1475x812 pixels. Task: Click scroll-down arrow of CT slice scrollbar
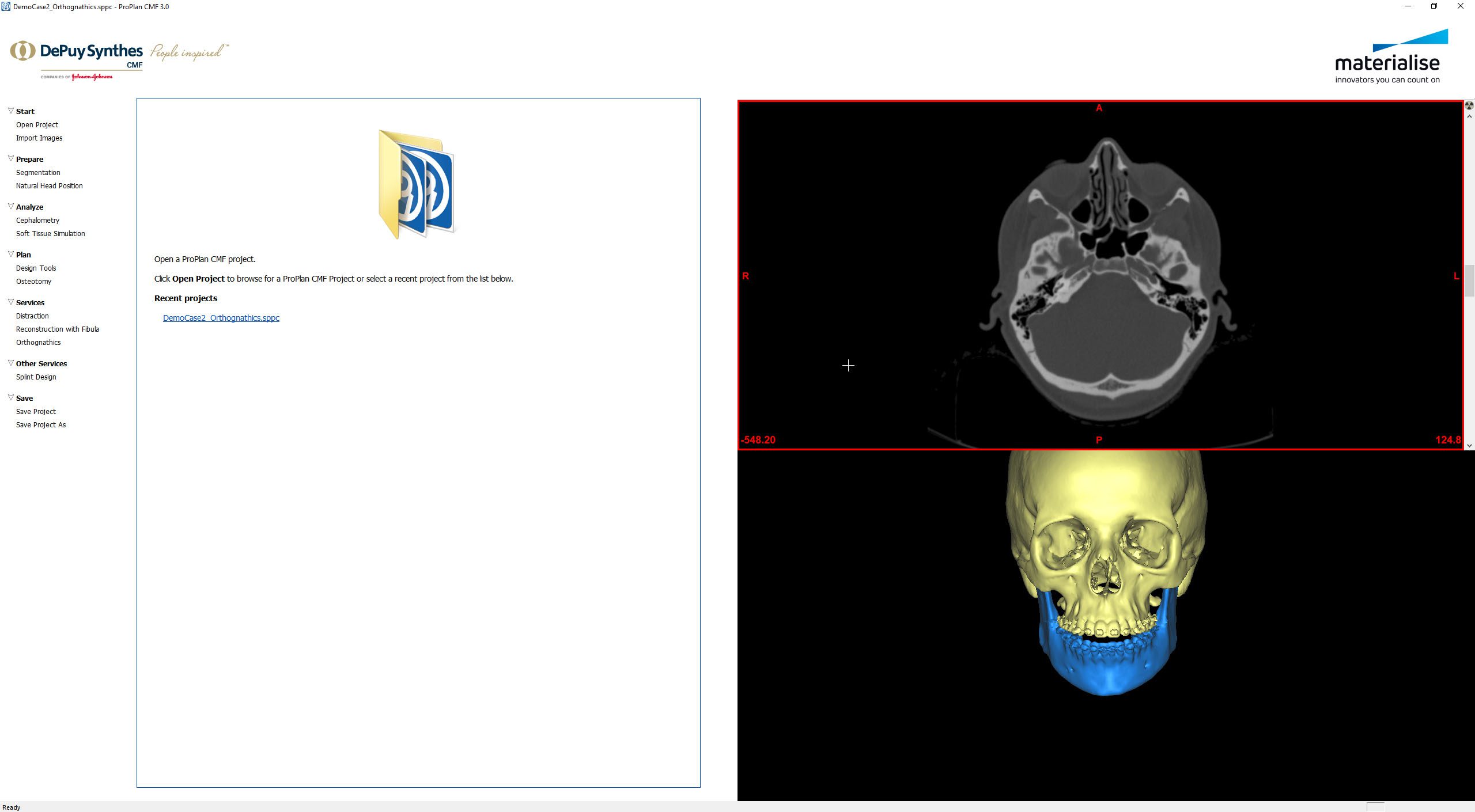point(1469,445)
